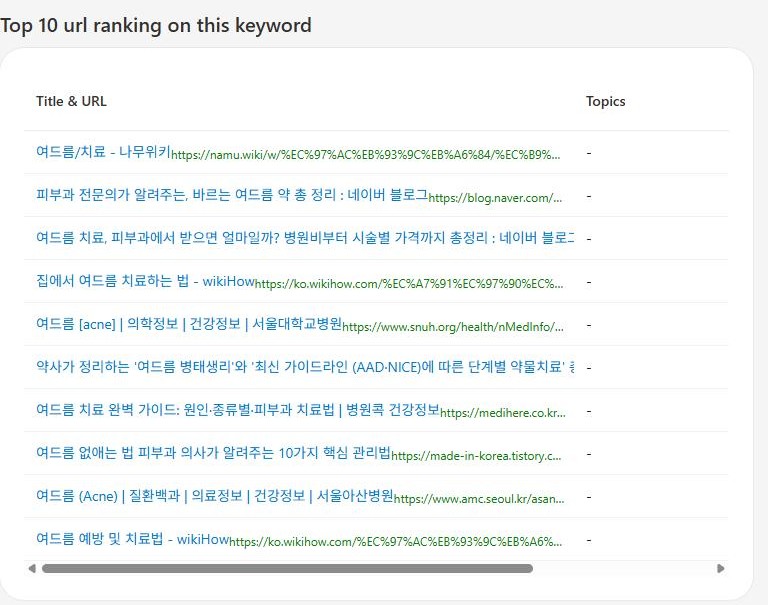The height and width of the screenshot is (605, 768).
Task: Open '집에서 여드름 치료하는 법 - wikiHow' title
Action: tap(145, 281)
